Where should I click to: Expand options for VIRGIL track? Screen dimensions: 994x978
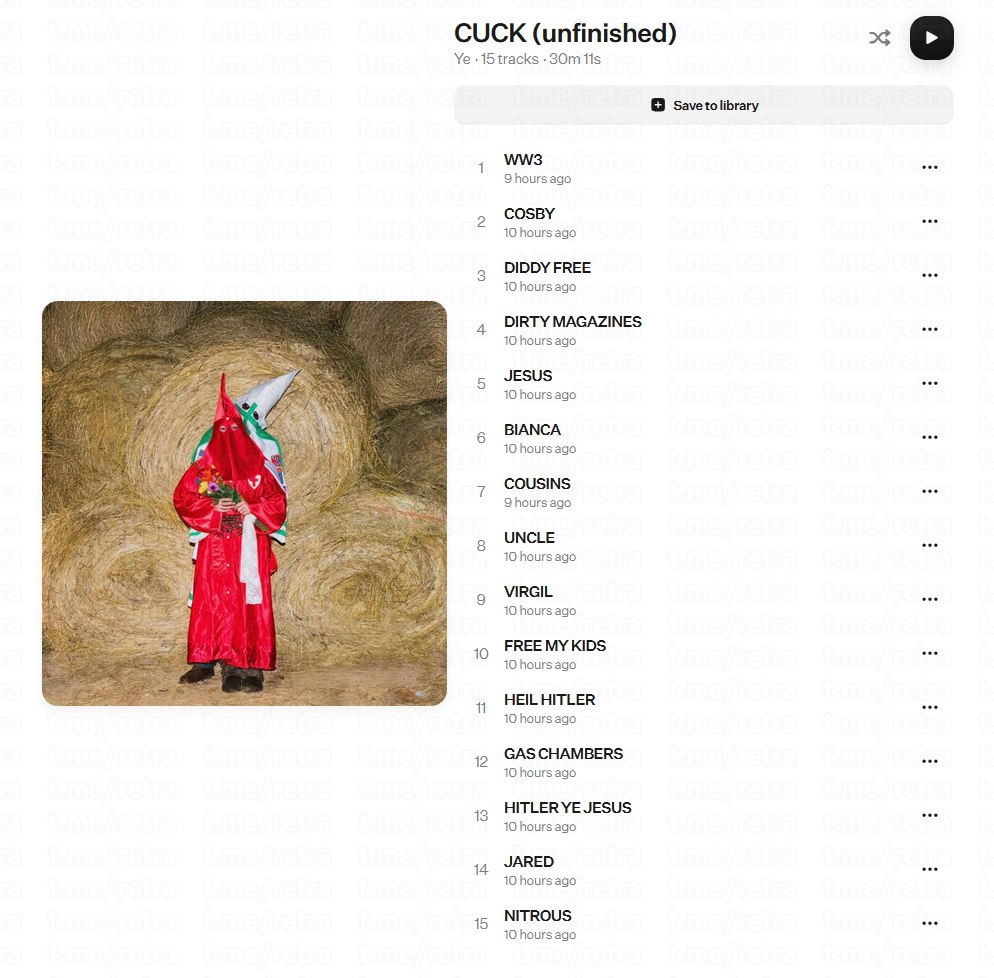[x=929, y=599]
